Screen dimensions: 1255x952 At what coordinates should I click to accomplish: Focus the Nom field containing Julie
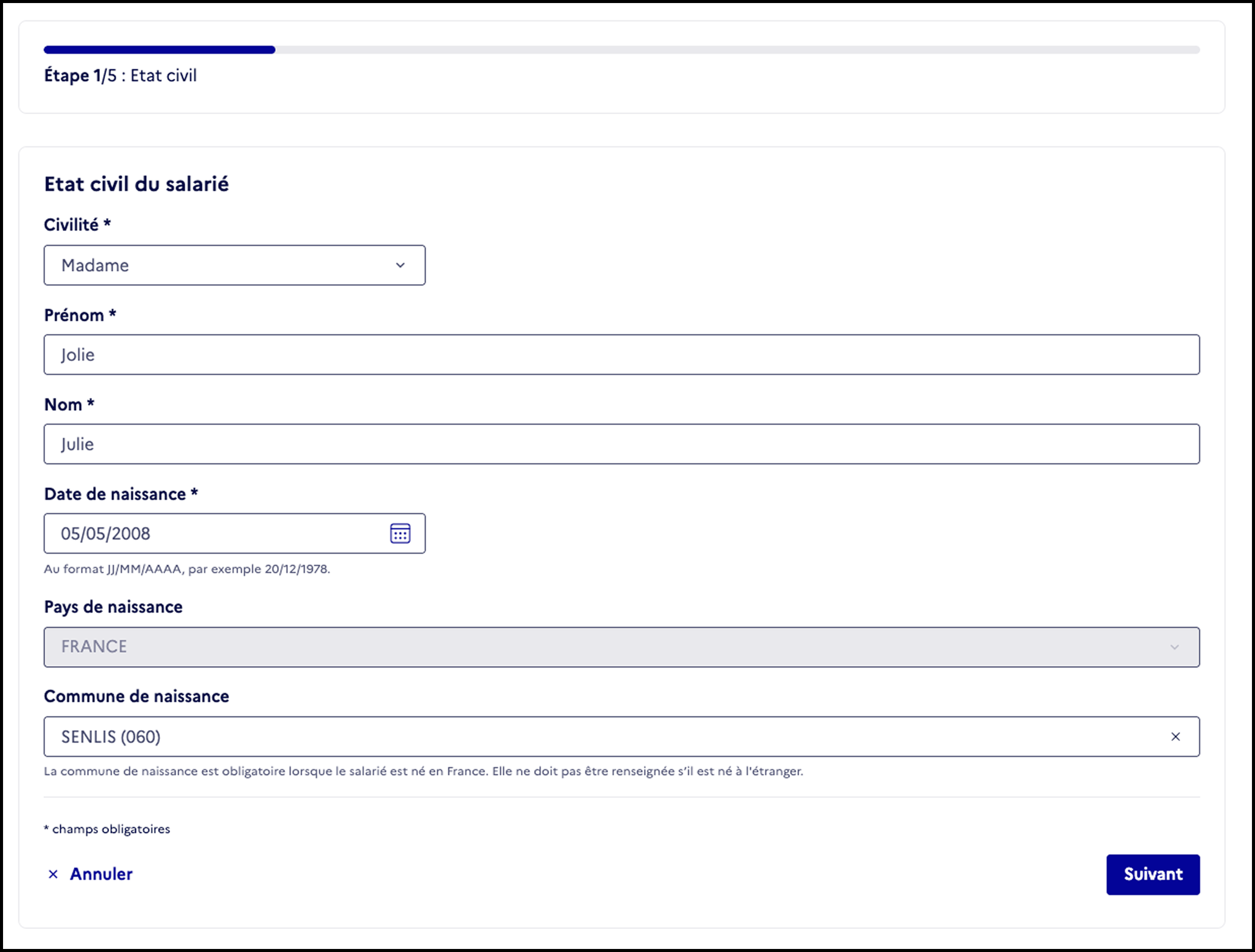[x=622, y=443]
